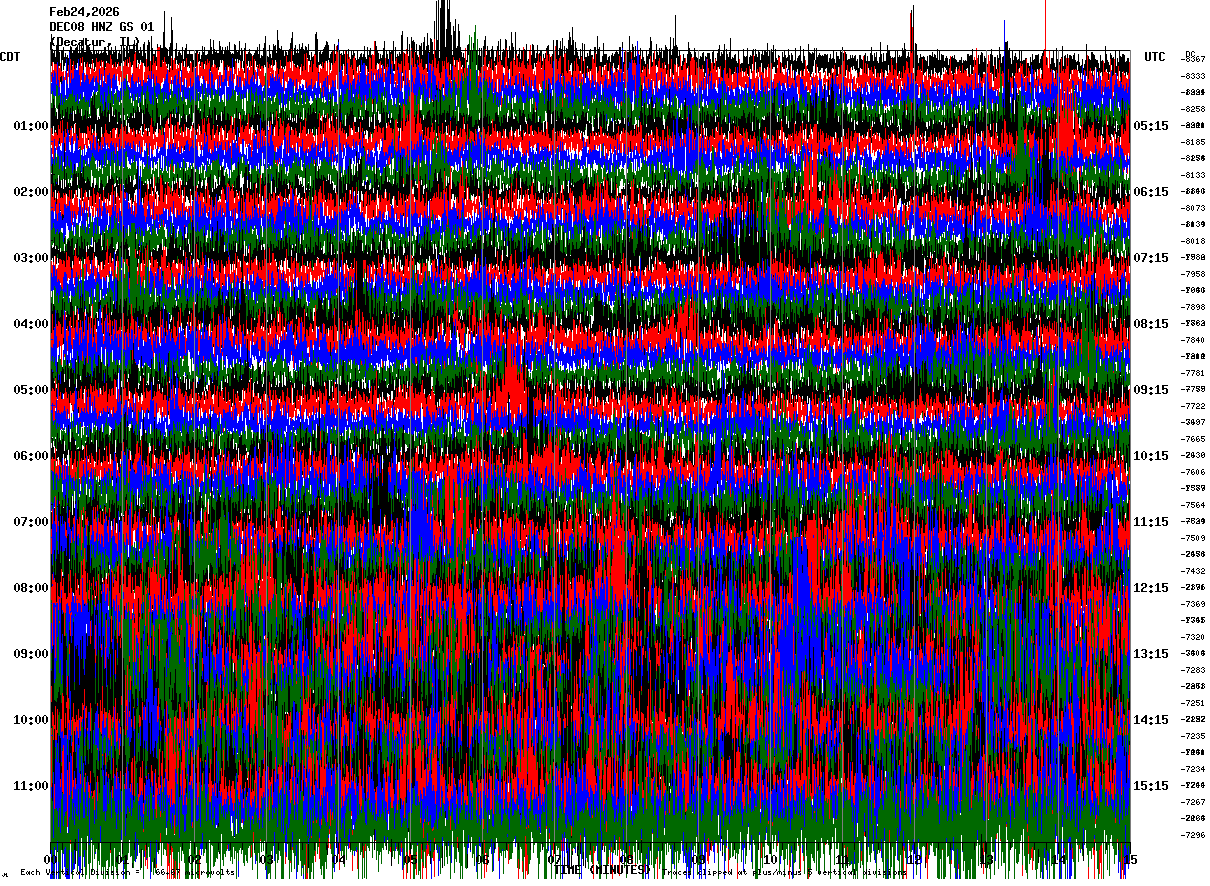This screenshot has height=886, width=1210.
Task: Click the DC offset value -7840
Action: click(x=1194, y=340)
